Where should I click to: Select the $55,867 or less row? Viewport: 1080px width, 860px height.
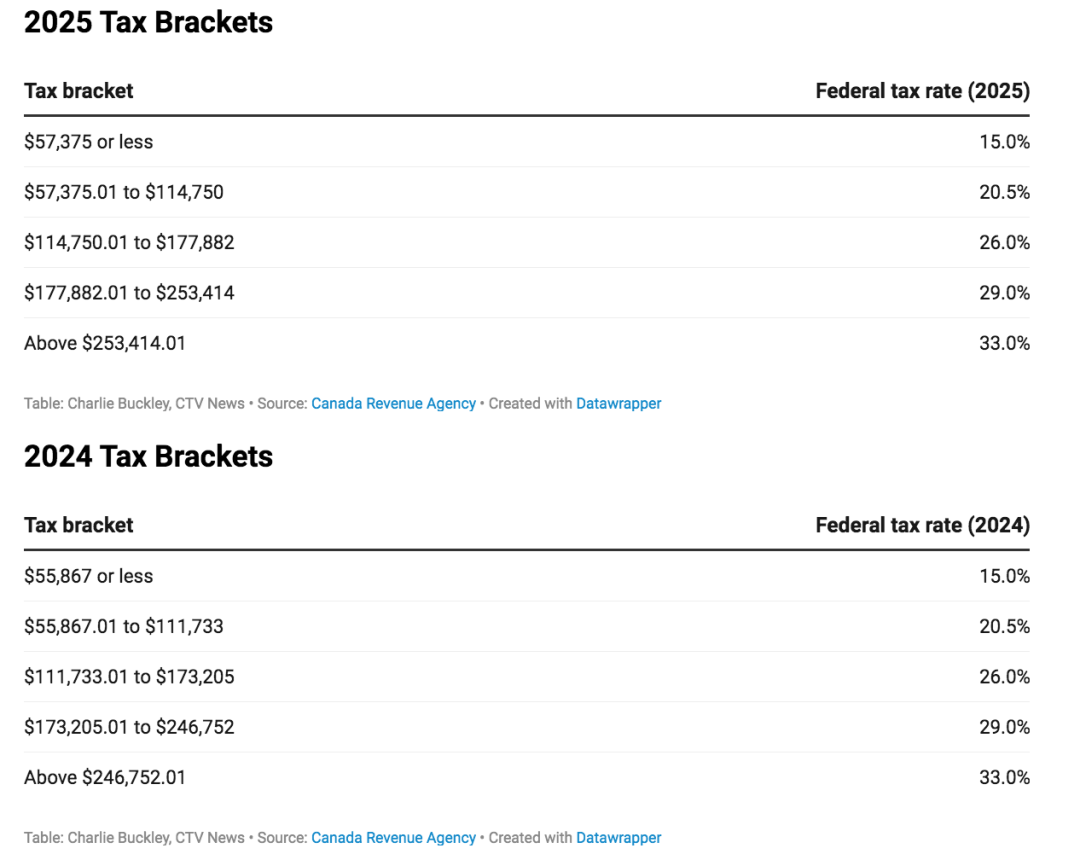tap(527, 576)
